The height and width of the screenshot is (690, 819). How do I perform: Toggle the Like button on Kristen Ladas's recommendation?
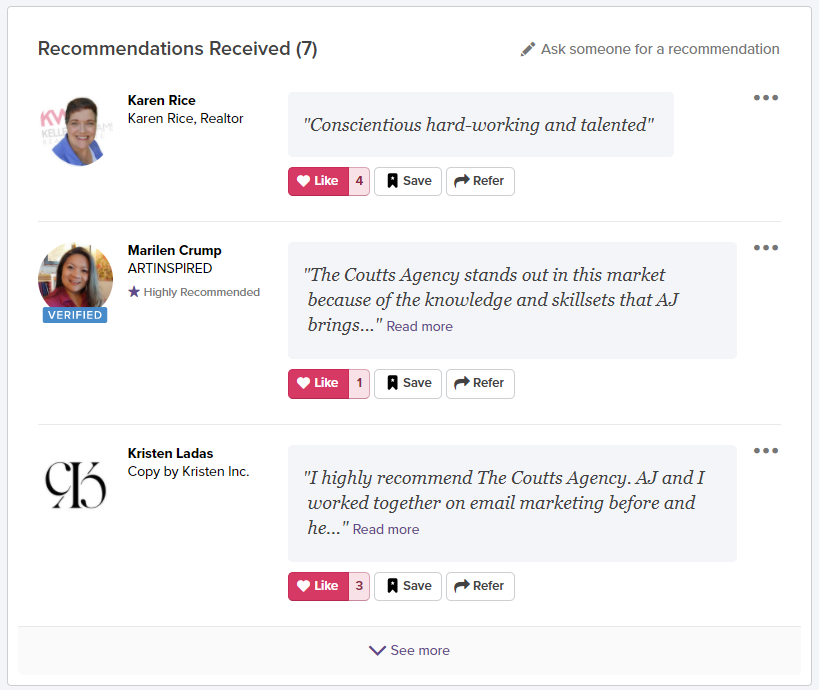(317, 586)
